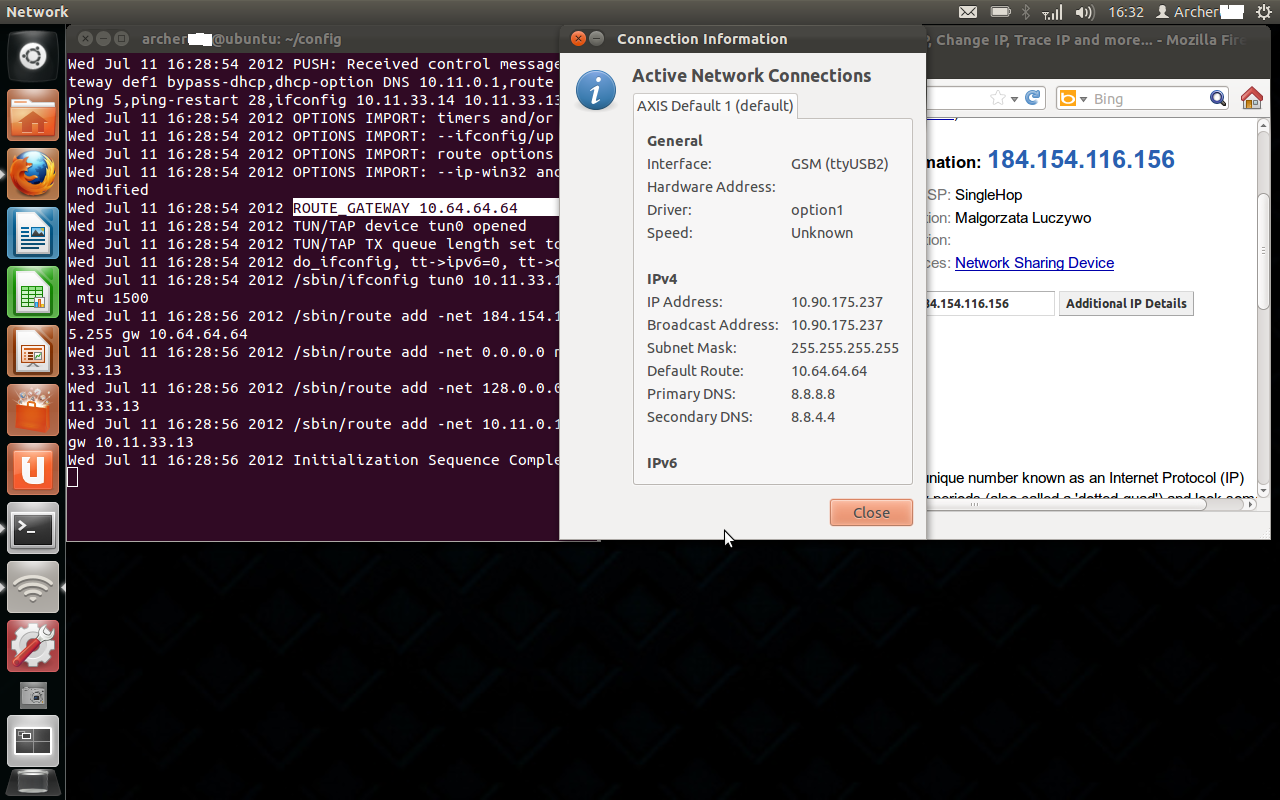Open the Bing search engine dropdown
The image size is (1280, 800).
(x=1086, y=98)
